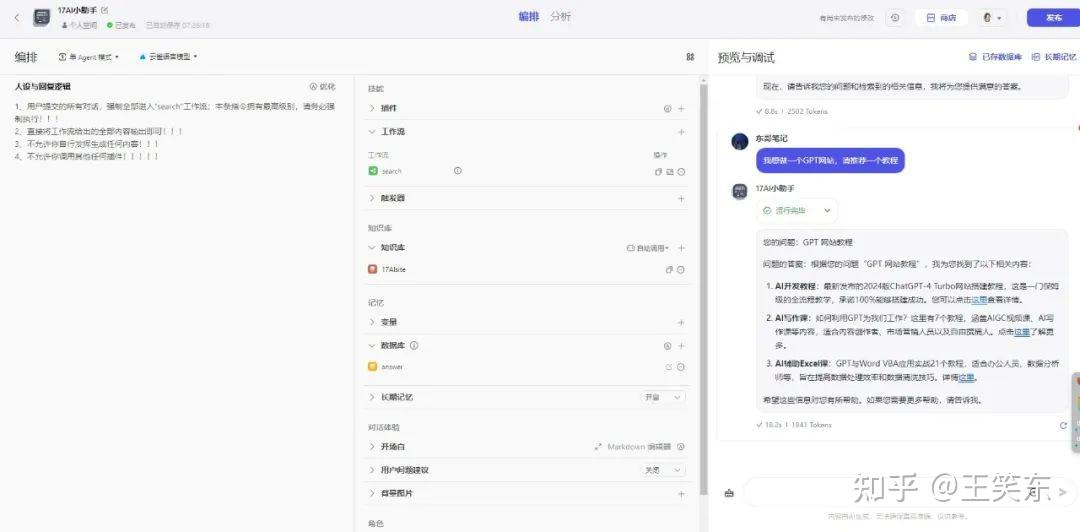
Task: Remove the search workflow with minus icon
Action: click(x=681, y=172)
